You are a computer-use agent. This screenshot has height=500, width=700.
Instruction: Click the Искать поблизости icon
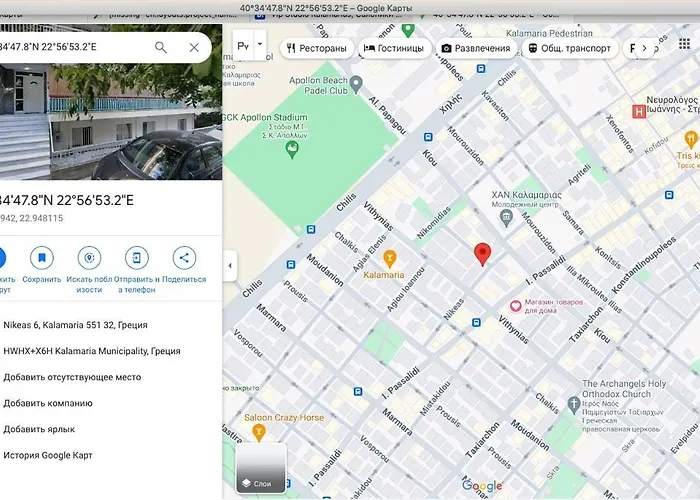click(89, 258)
